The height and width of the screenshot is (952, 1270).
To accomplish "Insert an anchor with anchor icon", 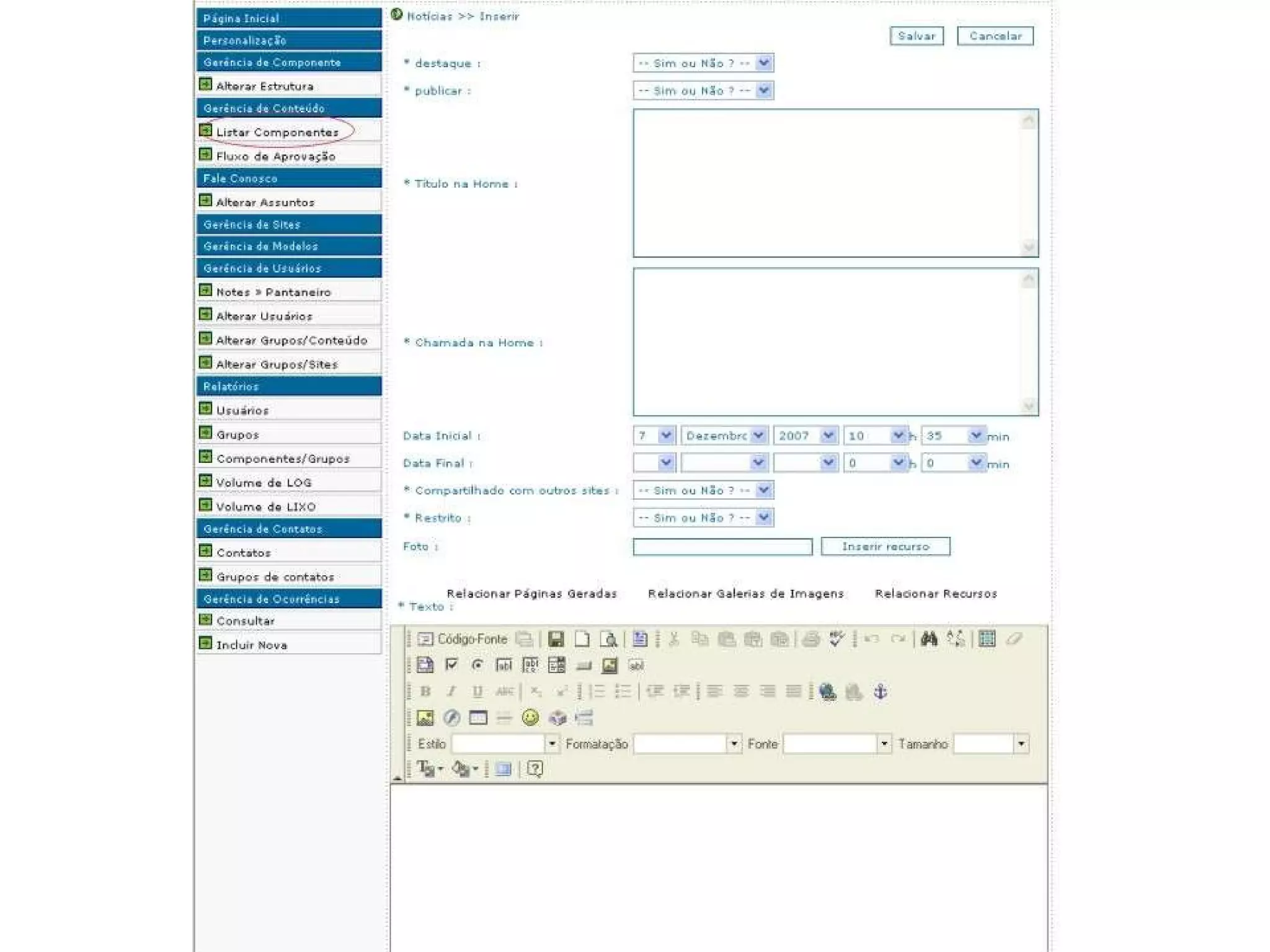I will click(x=880, y=691).
